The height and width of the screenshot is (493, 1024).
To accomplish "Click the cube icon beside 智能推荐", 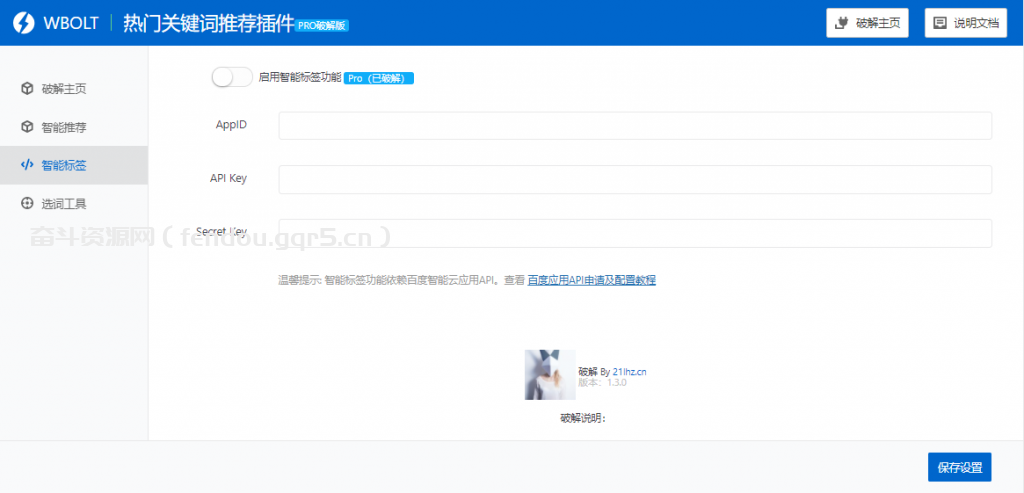I will coord(27,127).
